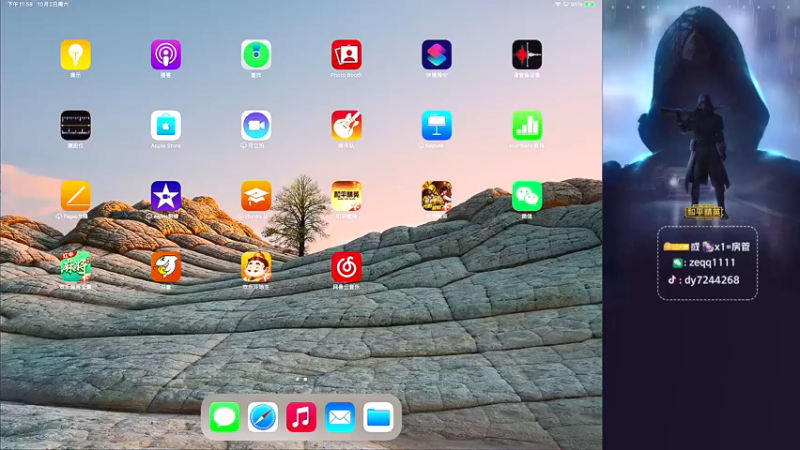
Task: Open the Keynote presentation app
Action: tap(437, 125)
